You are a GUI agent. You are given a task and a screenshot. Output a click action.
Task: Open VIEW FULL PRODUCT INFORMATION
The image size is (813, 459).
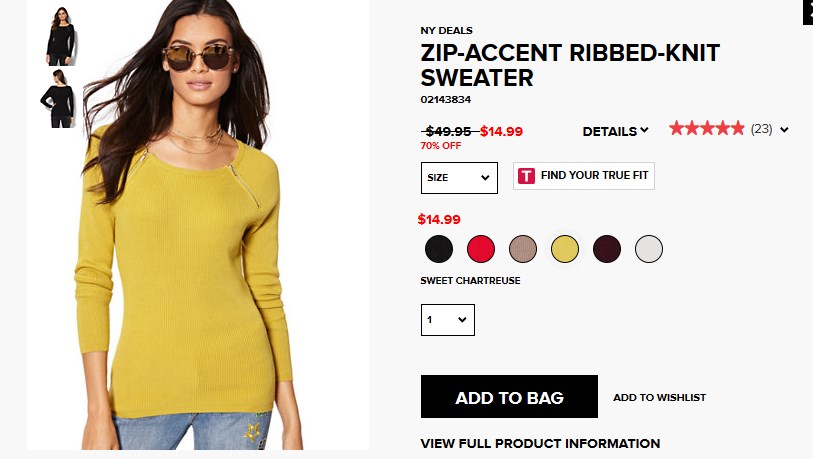540,443
